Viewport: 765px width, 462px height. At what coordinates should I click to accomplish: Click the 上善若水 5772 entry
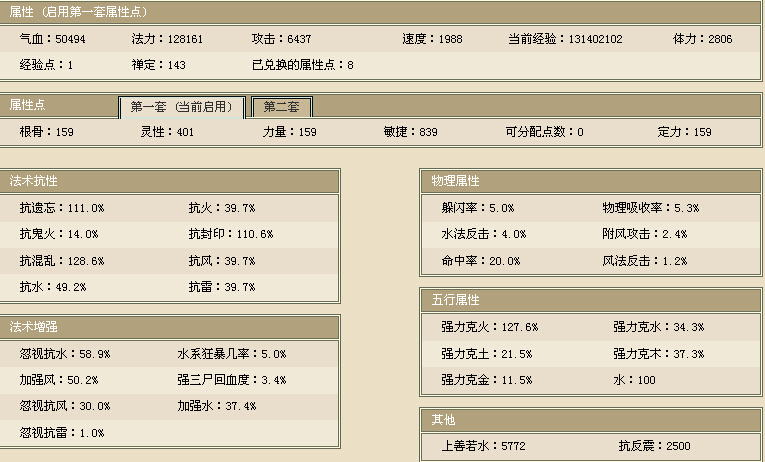(x=483, y=446)
